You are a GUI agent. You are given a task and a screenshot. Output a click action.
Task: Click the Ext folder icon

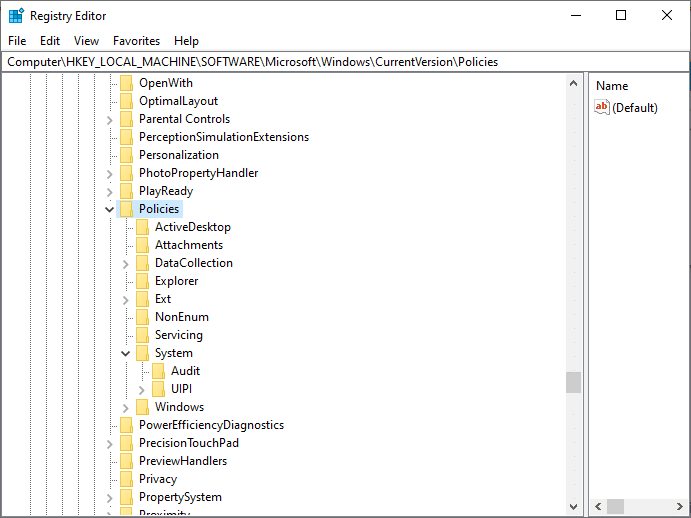point(142,299)
